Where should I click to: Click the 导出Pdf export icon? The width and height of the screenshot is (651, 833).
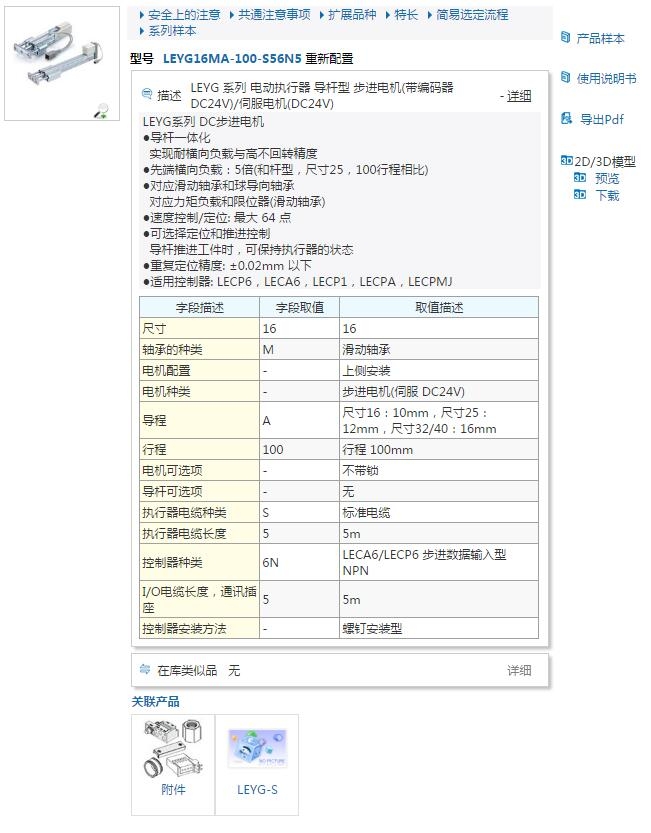(566, 119)
